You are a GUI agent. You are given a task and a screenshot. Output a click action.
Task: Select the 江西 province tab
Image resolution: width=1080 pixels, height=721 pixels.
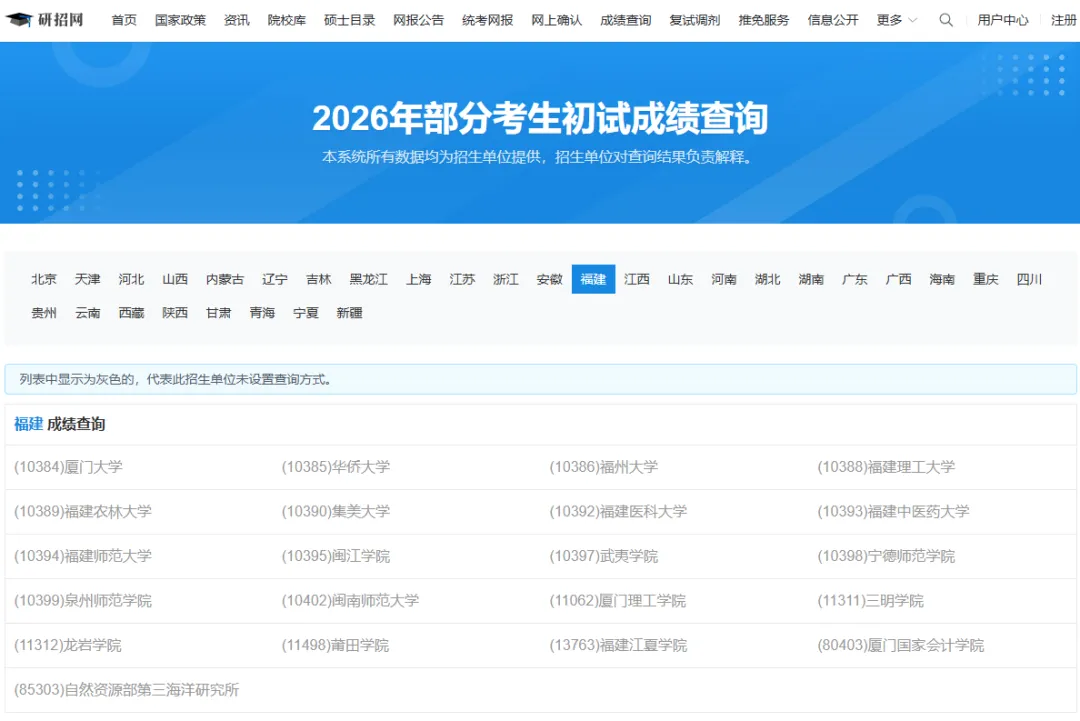[x=636, y=279]
